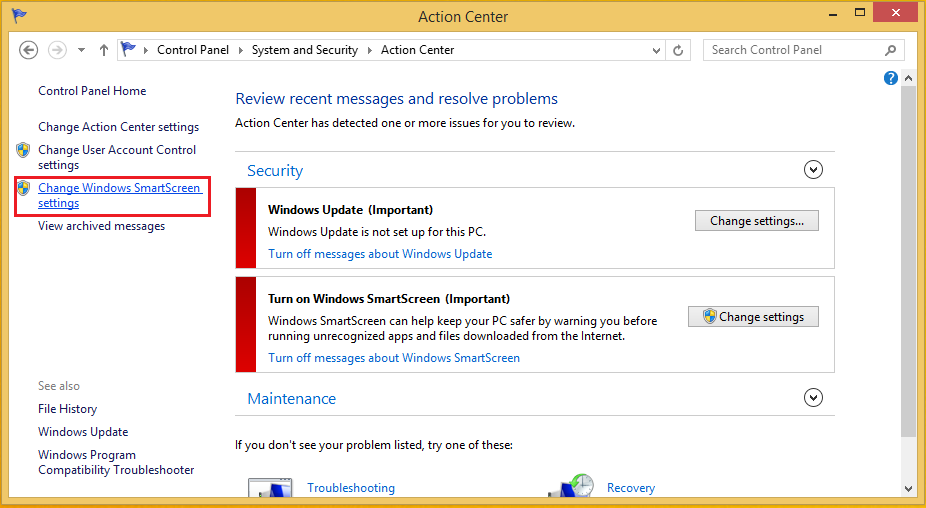Viewport: 926px width, 508px height.
Task: Click the Troubleshooting icon
Action: (270, 488)
